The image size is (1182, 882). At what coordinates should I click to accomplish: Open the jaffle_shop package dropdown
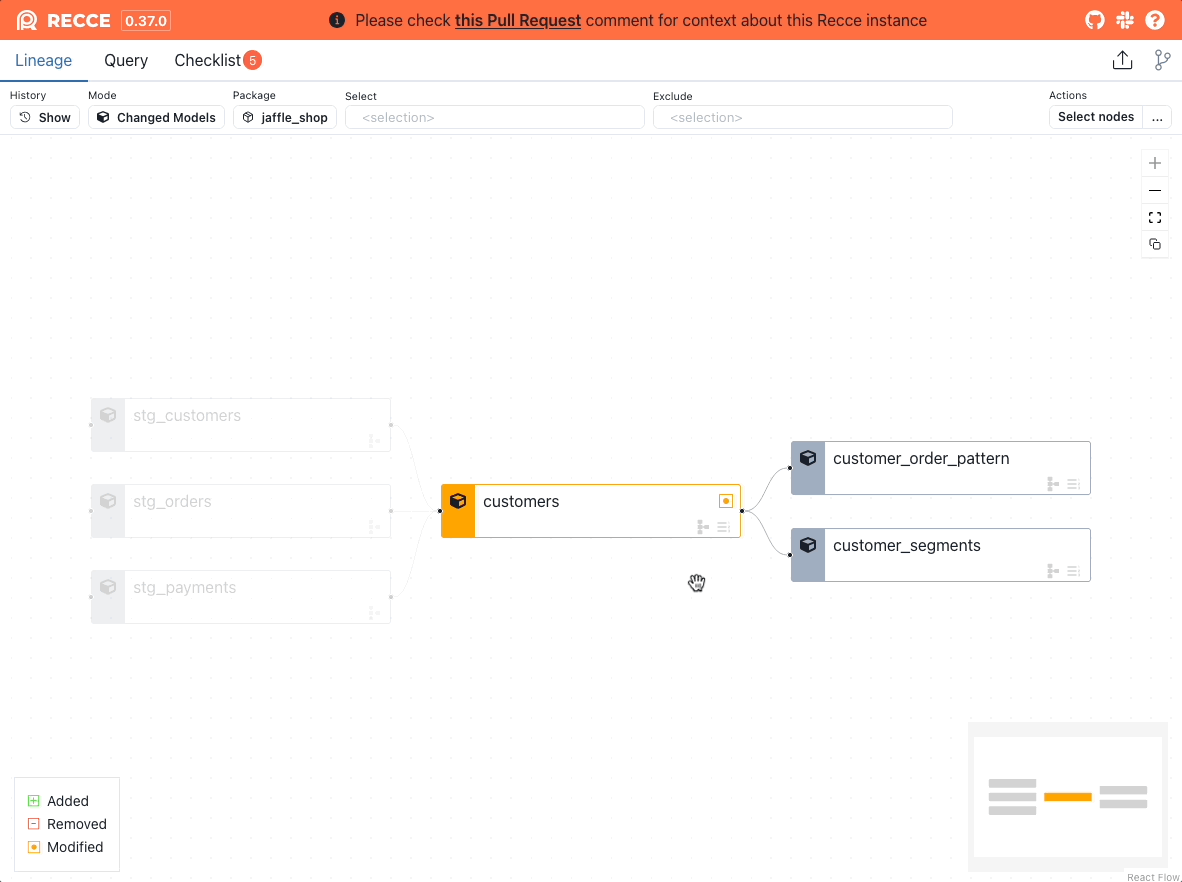click(x=285, y=117)
